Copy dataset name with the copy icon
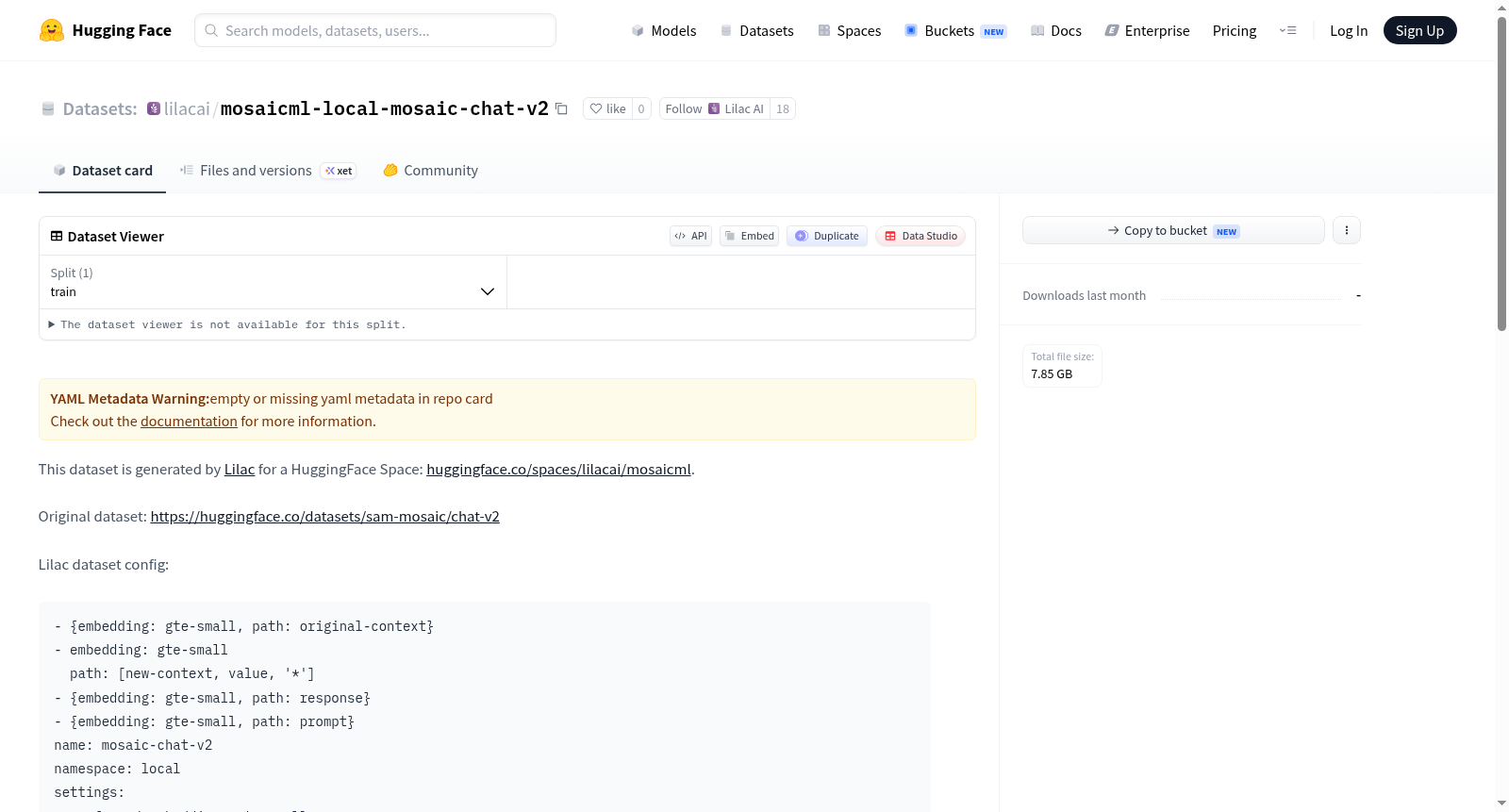 (561, 108)
